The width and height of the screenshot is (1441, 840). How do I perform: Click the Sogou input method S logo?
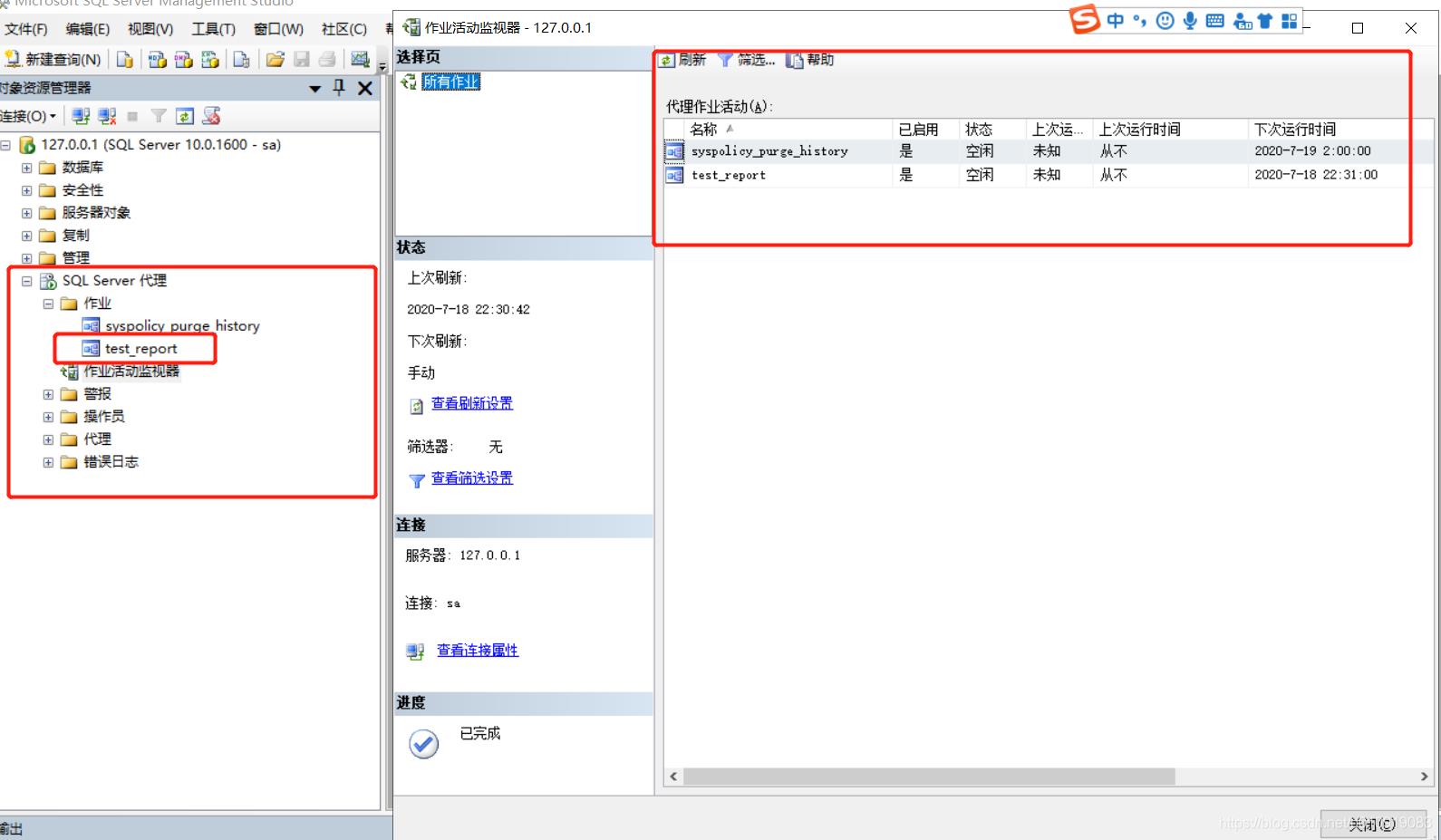(1084, 19)
